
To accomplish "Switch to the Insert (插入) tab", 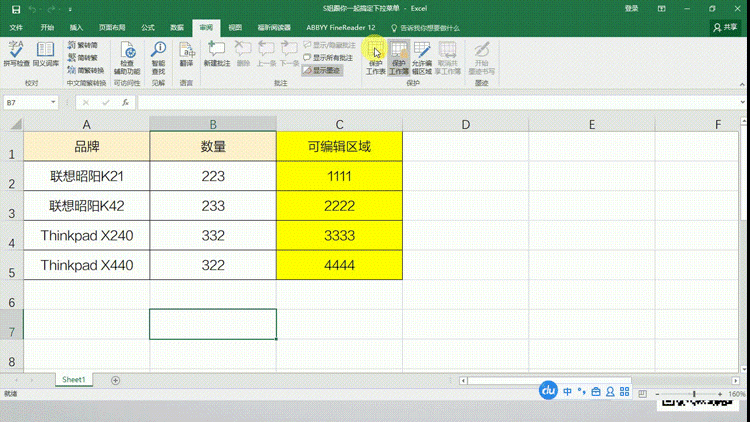I will click(x=76, y=28).
